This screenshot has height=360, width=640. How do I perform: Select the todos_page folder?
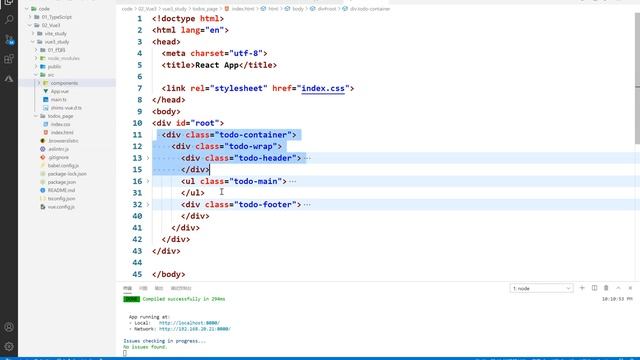tap(60, 116)
